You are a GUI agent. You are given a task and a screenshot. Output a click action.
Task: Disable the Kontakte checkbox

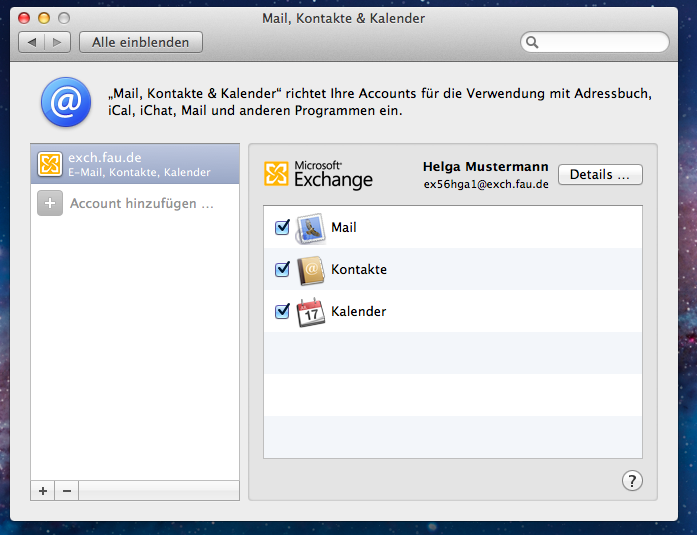(282, 270)
